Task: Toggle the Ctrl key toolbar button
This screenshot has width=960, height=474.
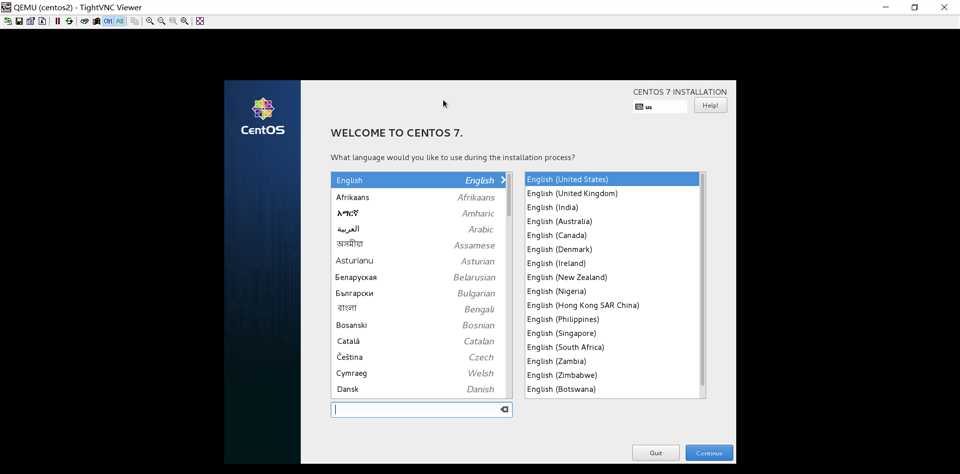Action: (x=108, y=21)
